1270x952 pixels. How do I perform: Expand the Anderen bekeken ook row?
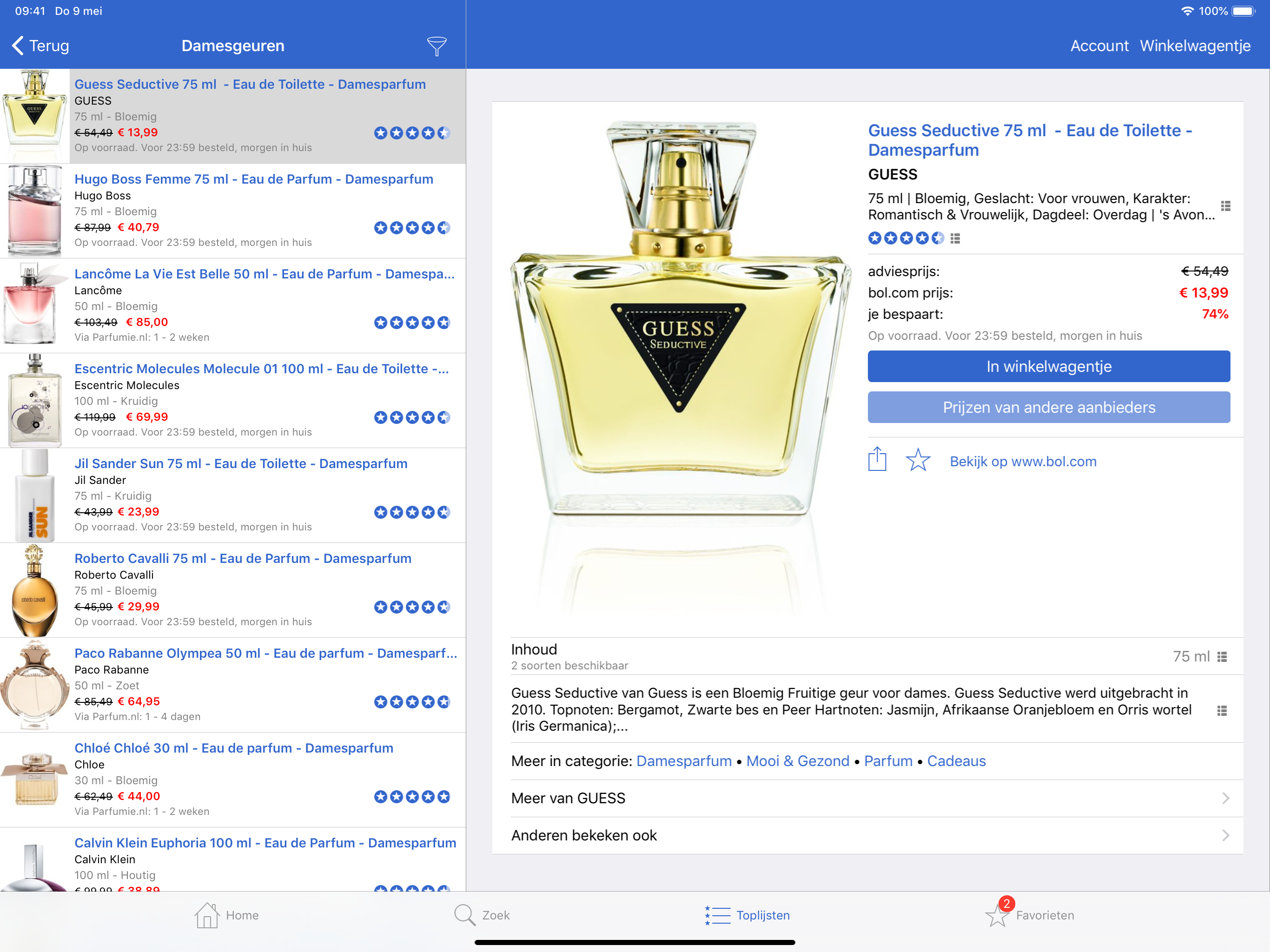(876, 835)
